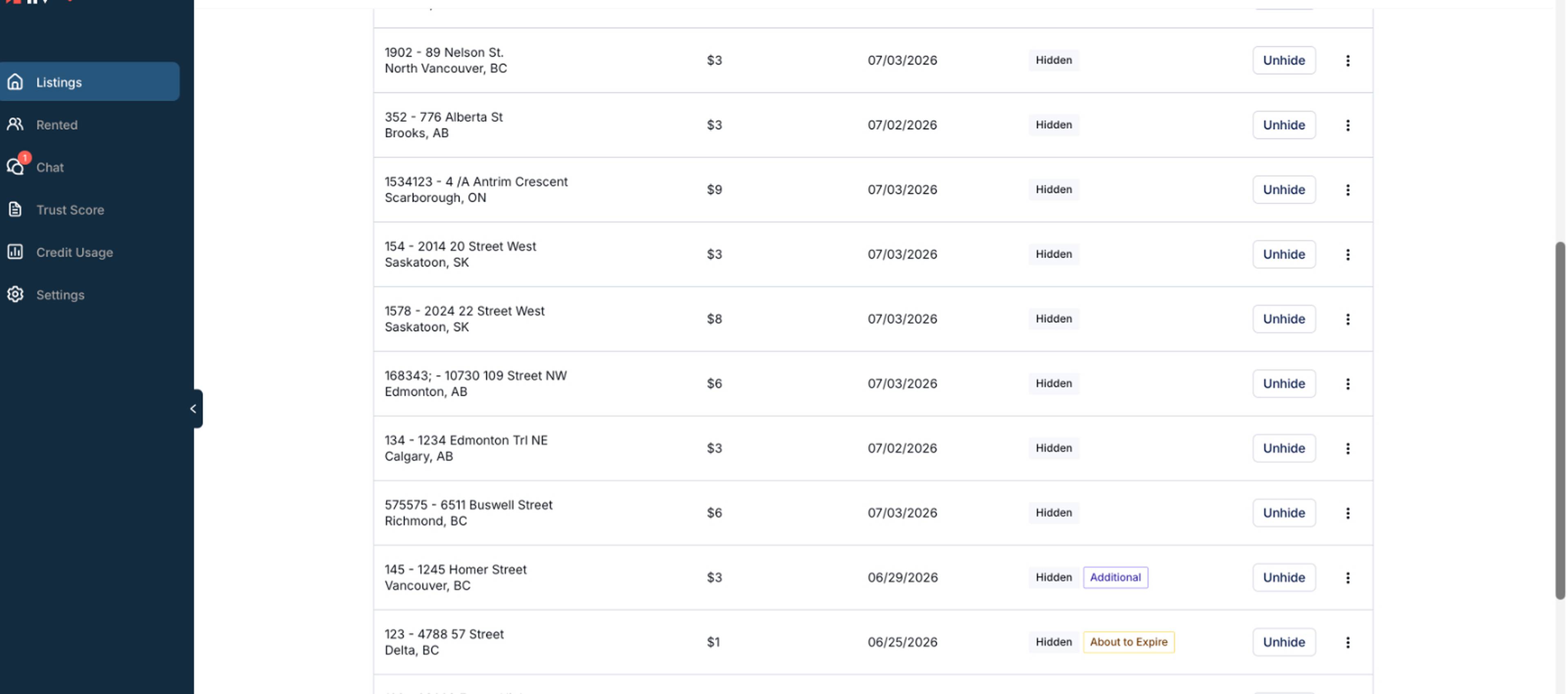Click the Settings gear icon
This screenshot has height=694, width=1568.
pyautogui.click(x=15, y=294)
